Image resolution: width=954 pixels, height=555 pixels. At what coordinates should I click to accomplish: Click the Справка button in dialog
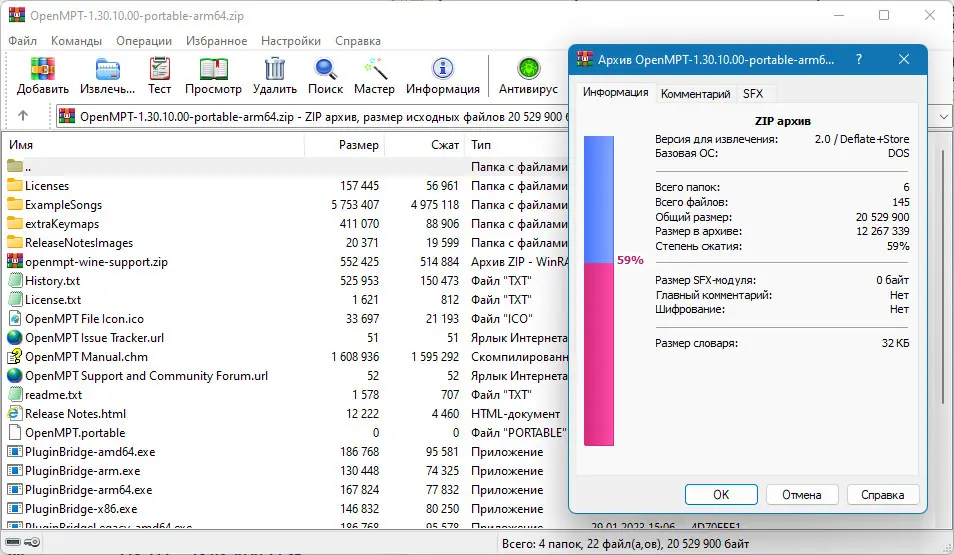coord(882,495)
